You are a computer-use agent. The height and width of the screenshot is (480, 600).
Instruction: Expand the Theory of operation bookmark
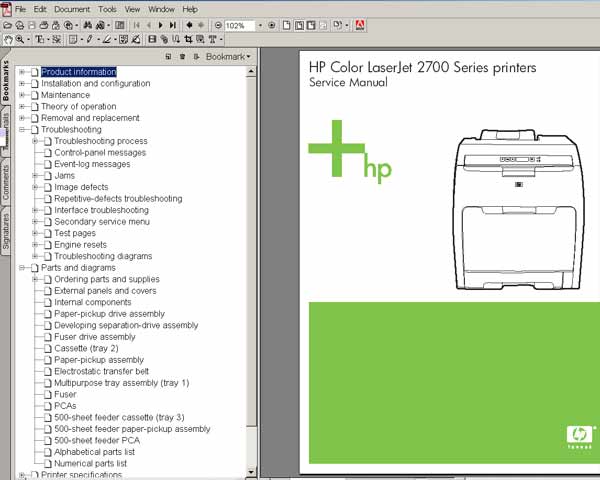[x=22, y=106]
